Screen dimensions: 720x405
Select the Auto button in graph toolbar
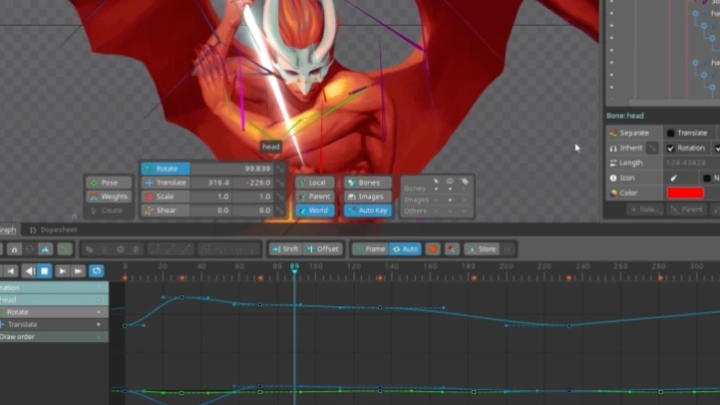tap(405, 249)
